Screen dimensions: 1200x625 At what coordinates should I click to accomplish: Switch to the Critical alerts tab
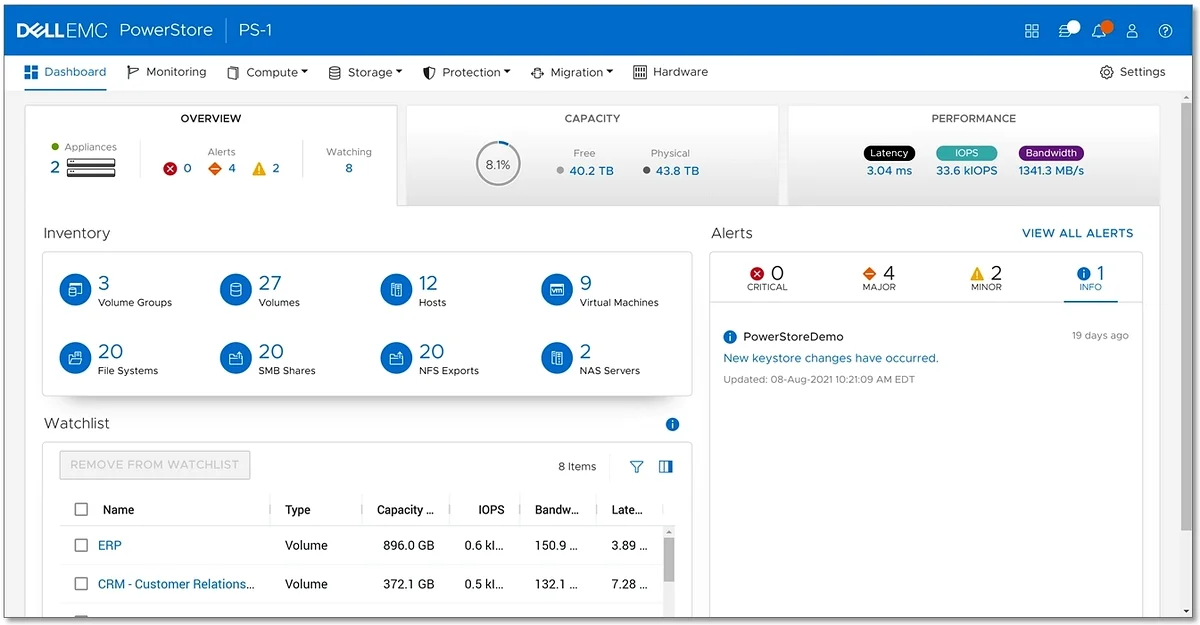pyautogui.click(x=767, y=278)
